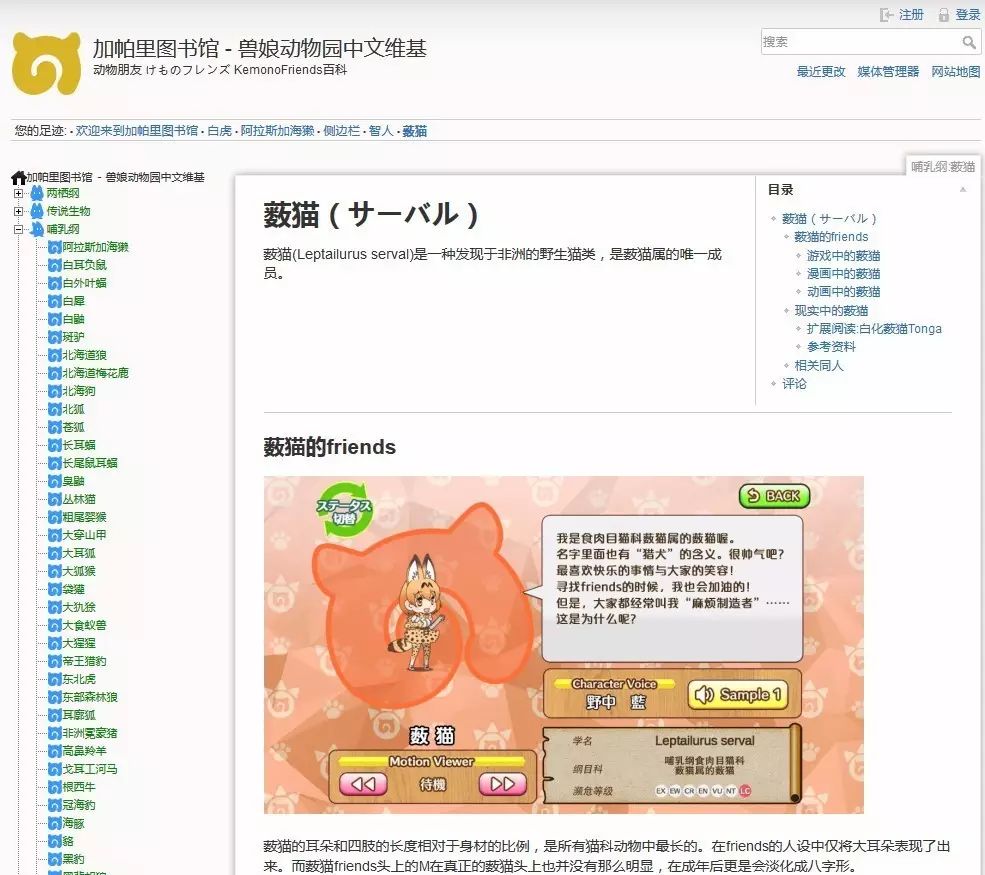
Task: Click the blue icon beside 传说生物
Action: pos(38,211)
